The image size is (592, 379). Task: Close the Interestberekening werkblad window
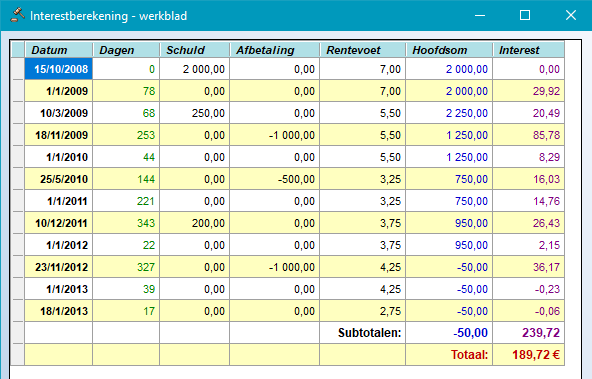pyautogui.click(x=570, y=15)
